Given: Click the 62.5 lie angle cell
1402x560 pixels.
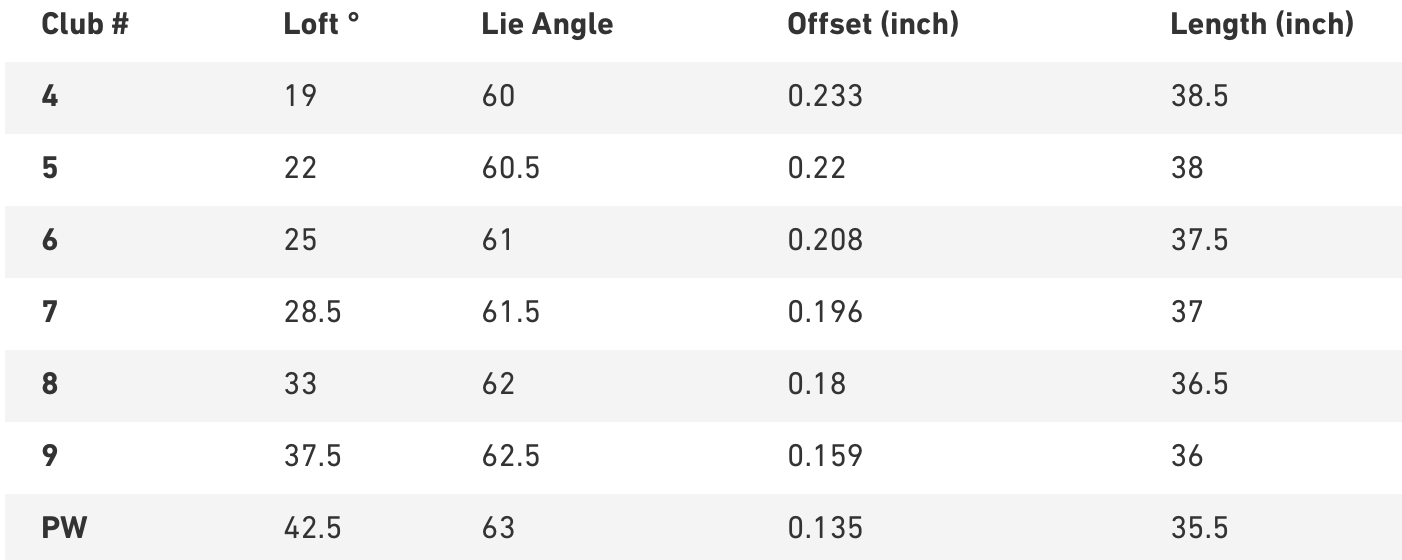Looking at the screenshot, I should [510, 456].
